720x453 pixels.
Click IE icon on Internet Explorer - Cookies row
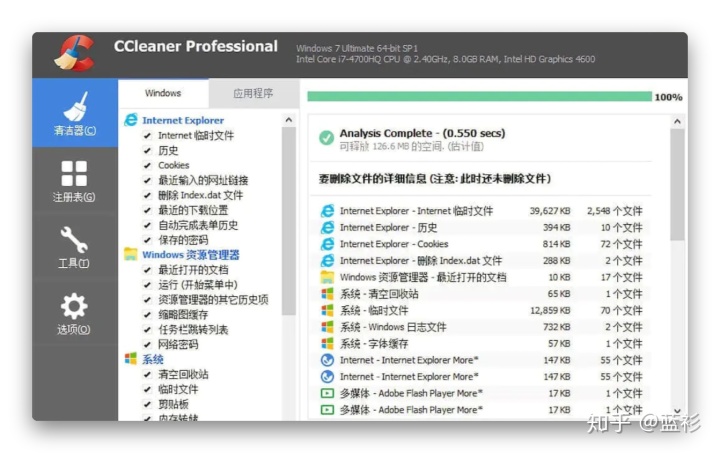327,244
